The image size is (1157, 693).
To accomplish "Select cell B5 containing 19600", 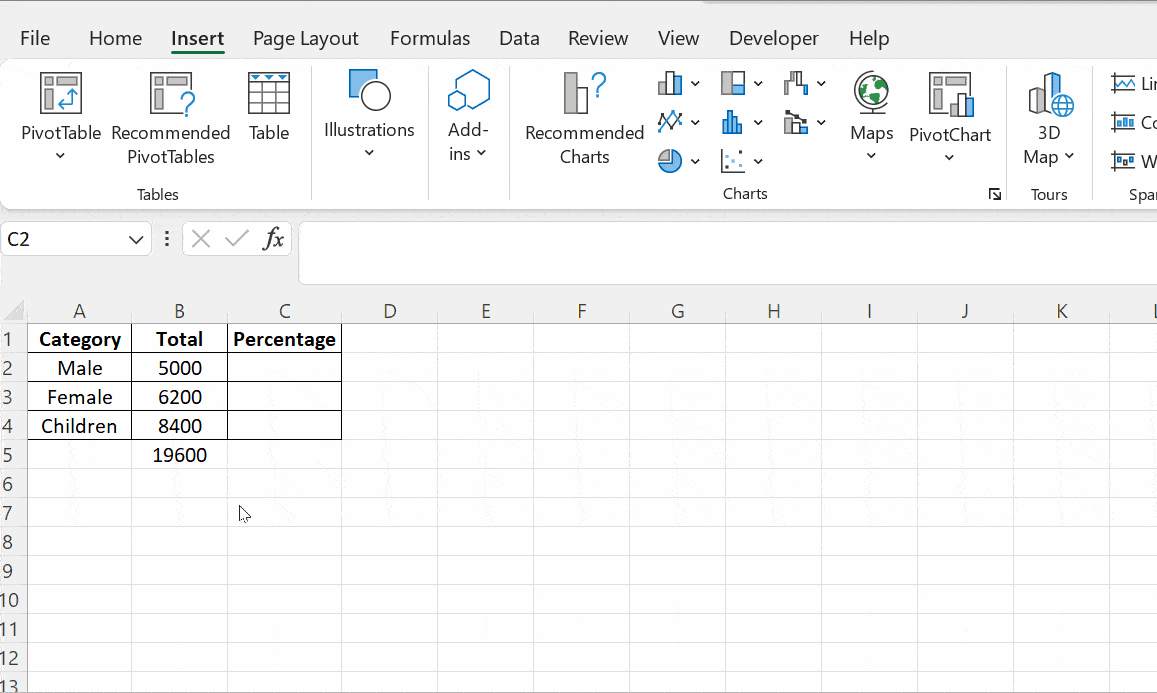I will coord(179,455).
